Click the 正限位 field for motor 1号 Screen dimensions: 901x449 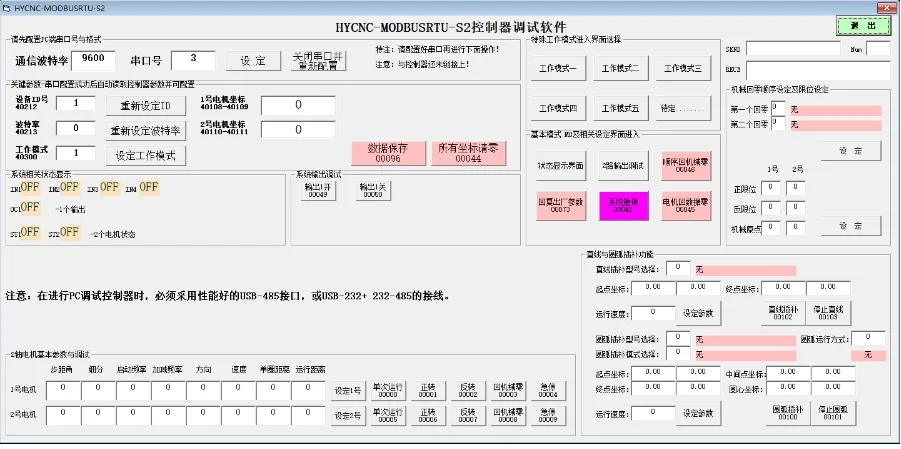(x=770, y=188)
